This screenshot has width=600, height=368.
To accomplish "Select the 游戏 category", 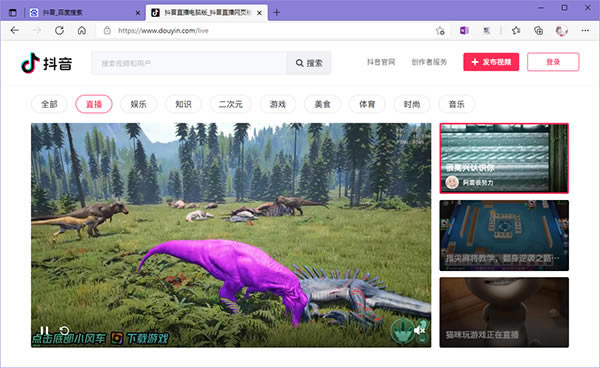I will tap(278, 104).
